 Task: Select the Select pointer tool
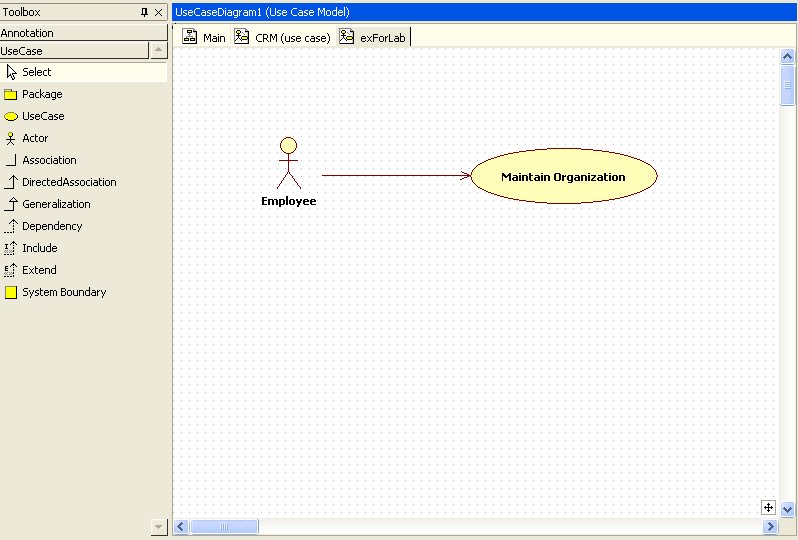click(x=83, y=72)
